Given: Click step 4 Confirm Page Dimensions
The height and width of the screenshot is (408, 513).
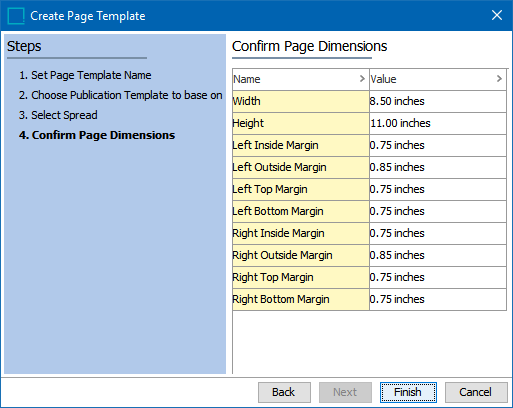Looking at the screenshot, I should coord(97,135).
